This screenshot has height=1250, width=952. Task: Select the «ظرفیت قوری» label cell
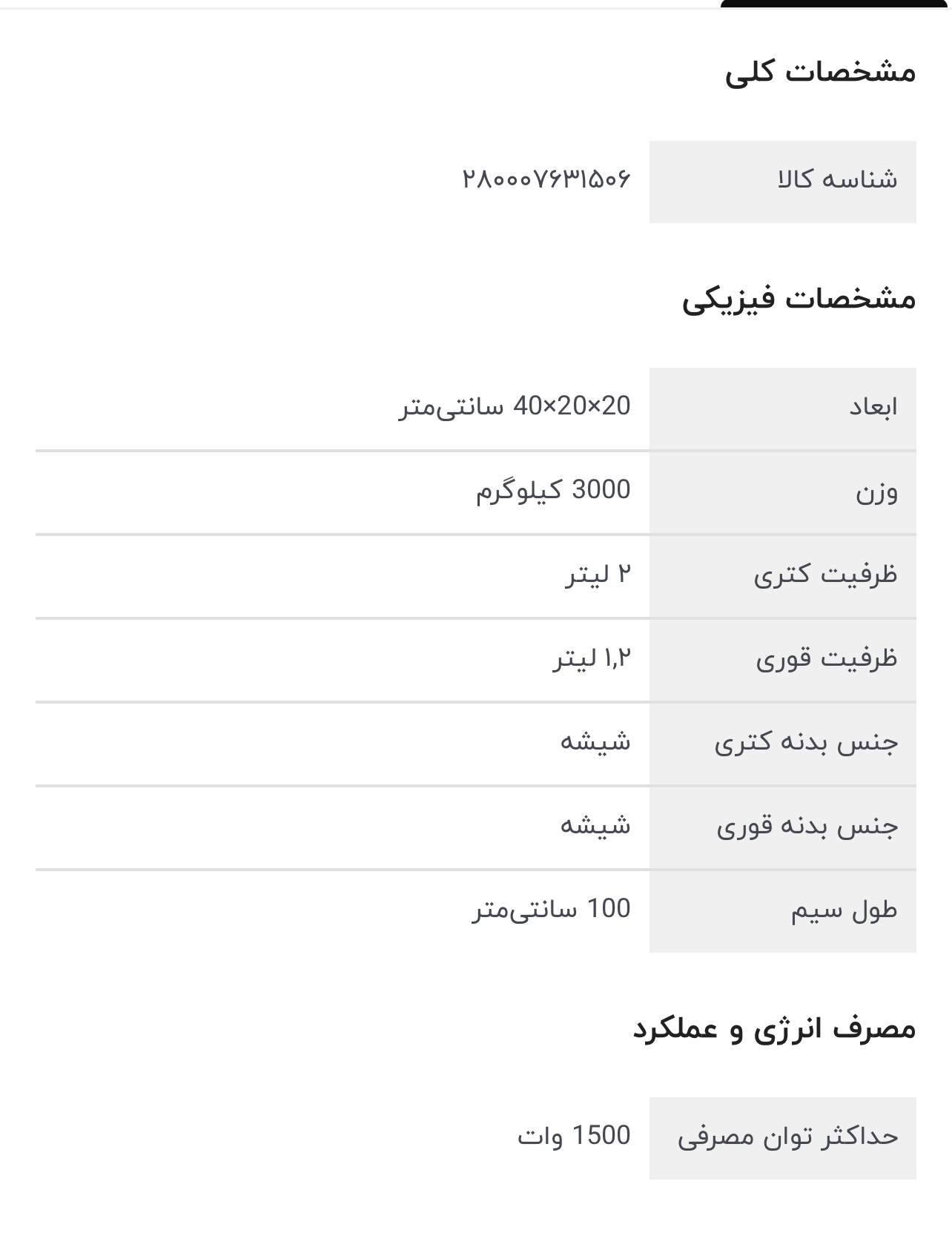point(782,659)
